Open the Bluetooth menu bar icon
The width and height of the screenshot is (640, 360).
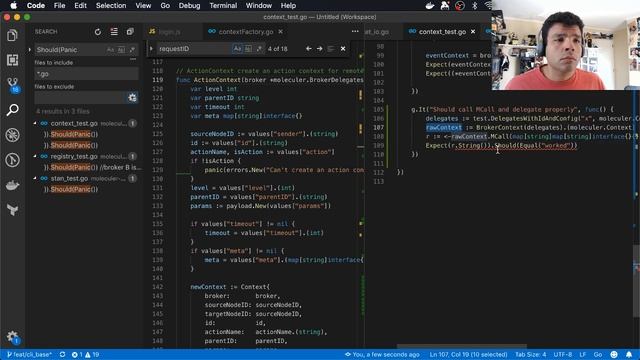[474, 6]
